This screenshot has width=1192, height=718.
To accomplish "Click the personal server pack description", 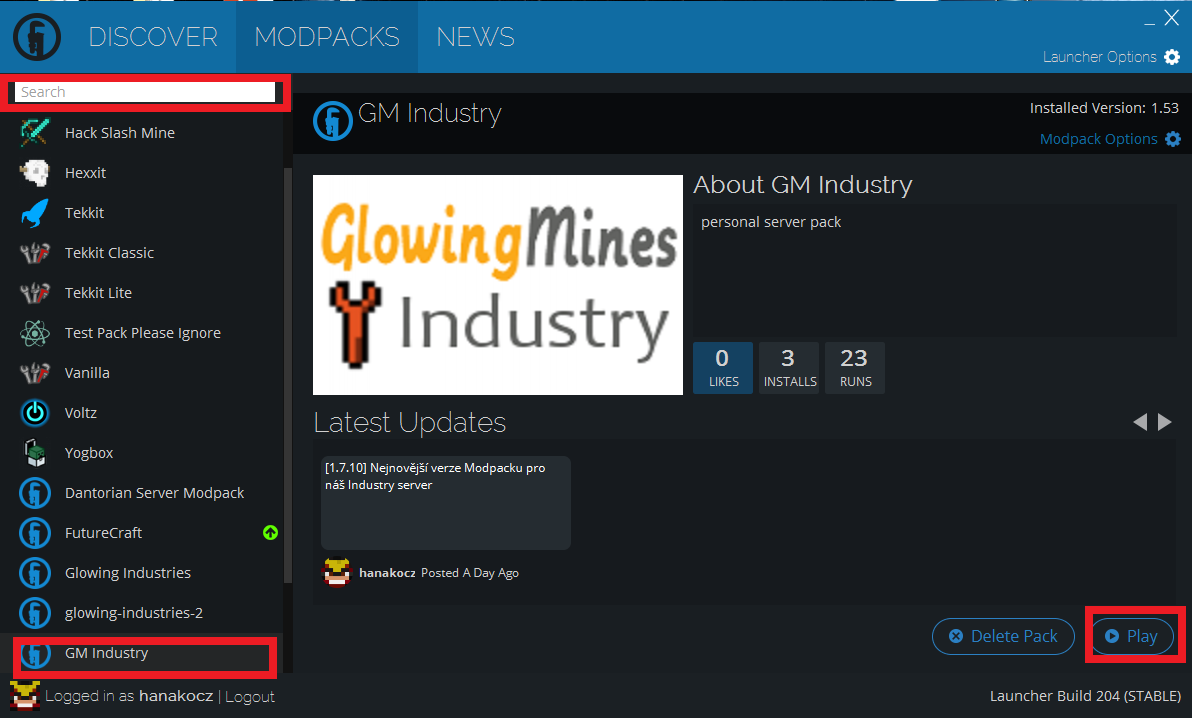I will 771,222.
